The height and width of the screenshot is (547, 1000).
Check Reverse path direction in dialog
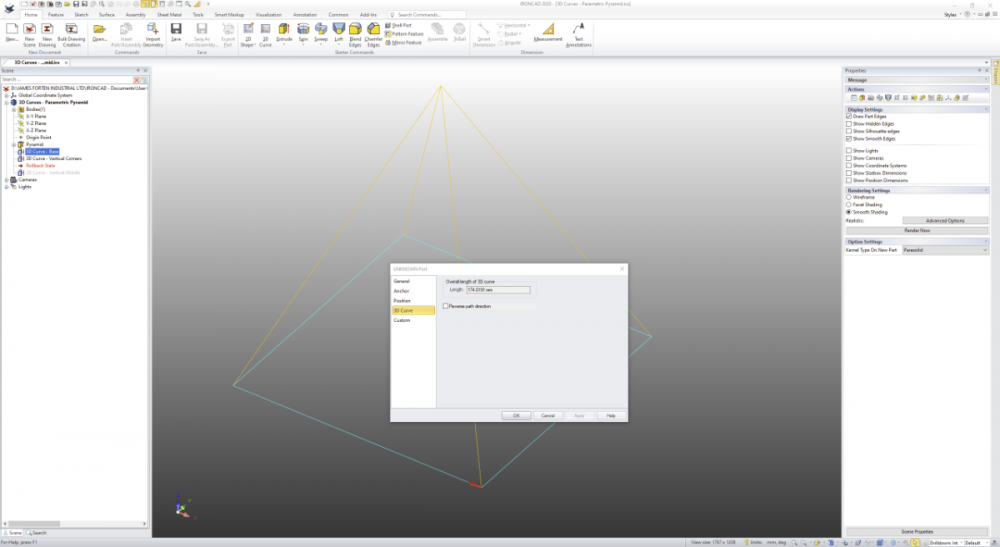coord(446,306)
